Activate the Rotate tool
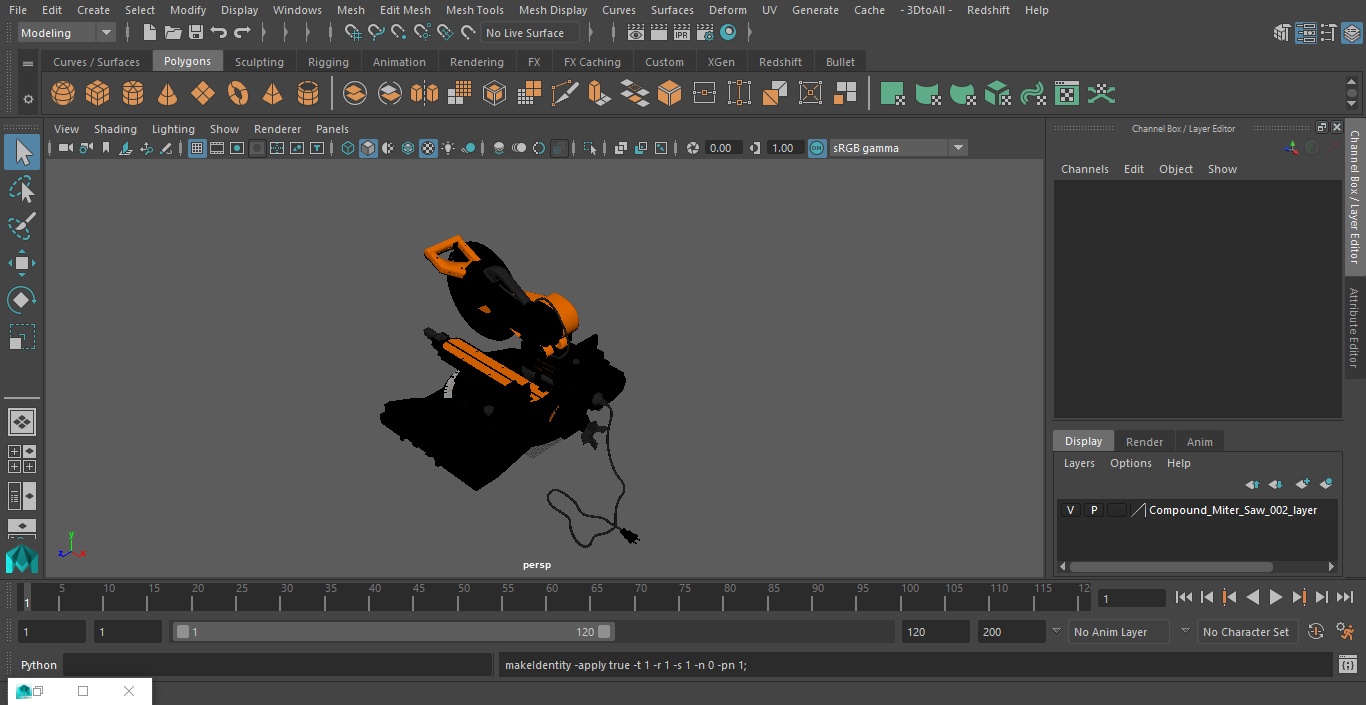The width and height of the screenshot is (1366, 705). pyautogui.click(x=22, y=300)
